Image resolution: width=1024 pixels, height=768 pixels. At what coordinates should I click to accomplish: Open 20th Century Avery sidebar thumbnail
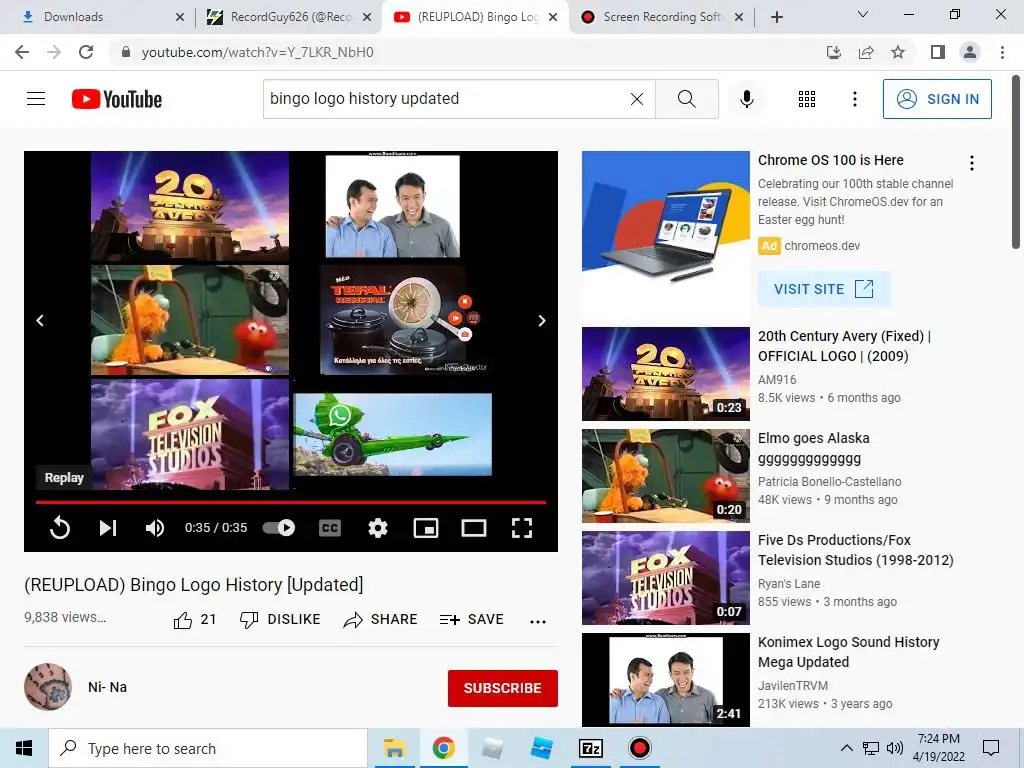click(665, 374)
